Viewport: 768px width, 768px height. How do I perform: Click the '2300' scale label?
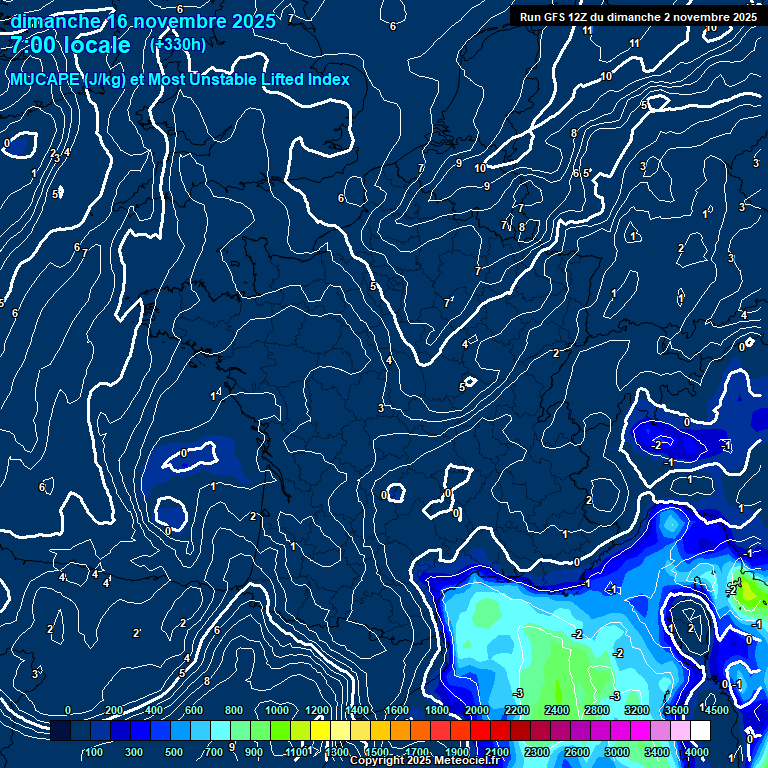point(537,752)
